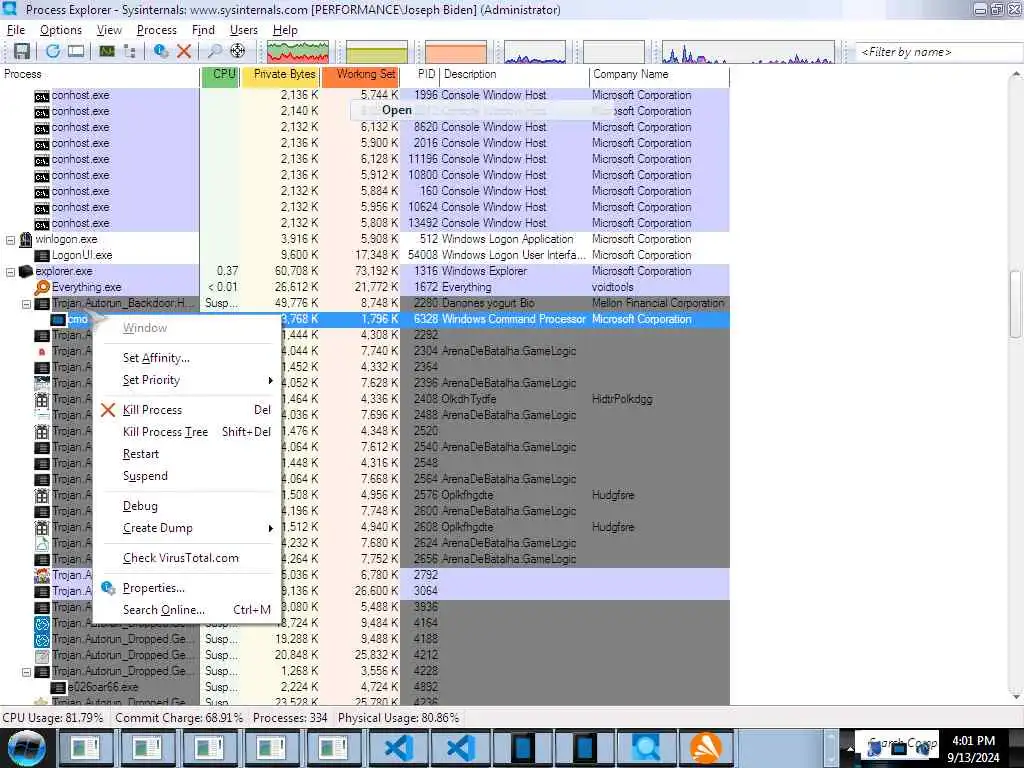
Task: Open the File menu
Action: [16, 30]
